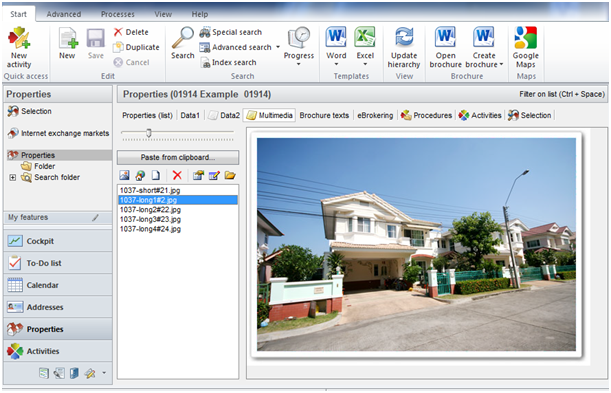Open the Data2 tab

(x=224, y=115)
